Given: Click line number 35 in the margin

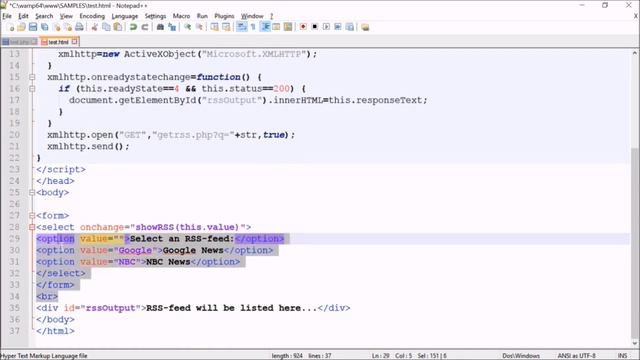Looking at the screenshot, I should tap(14, 308).
